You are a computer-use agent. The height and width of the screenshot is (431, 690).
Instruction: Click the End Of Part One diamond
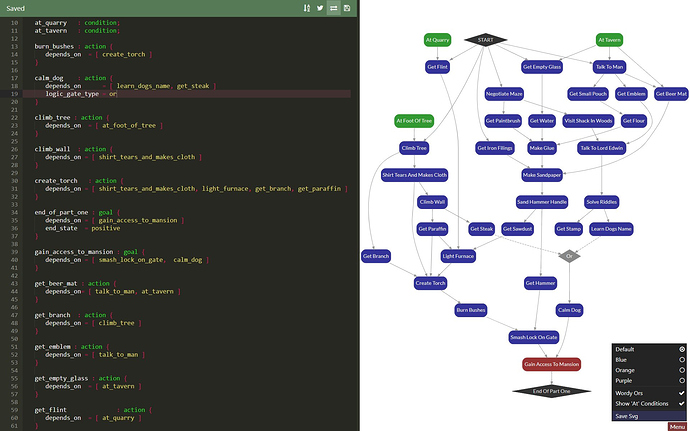click(x=551, y=391)
